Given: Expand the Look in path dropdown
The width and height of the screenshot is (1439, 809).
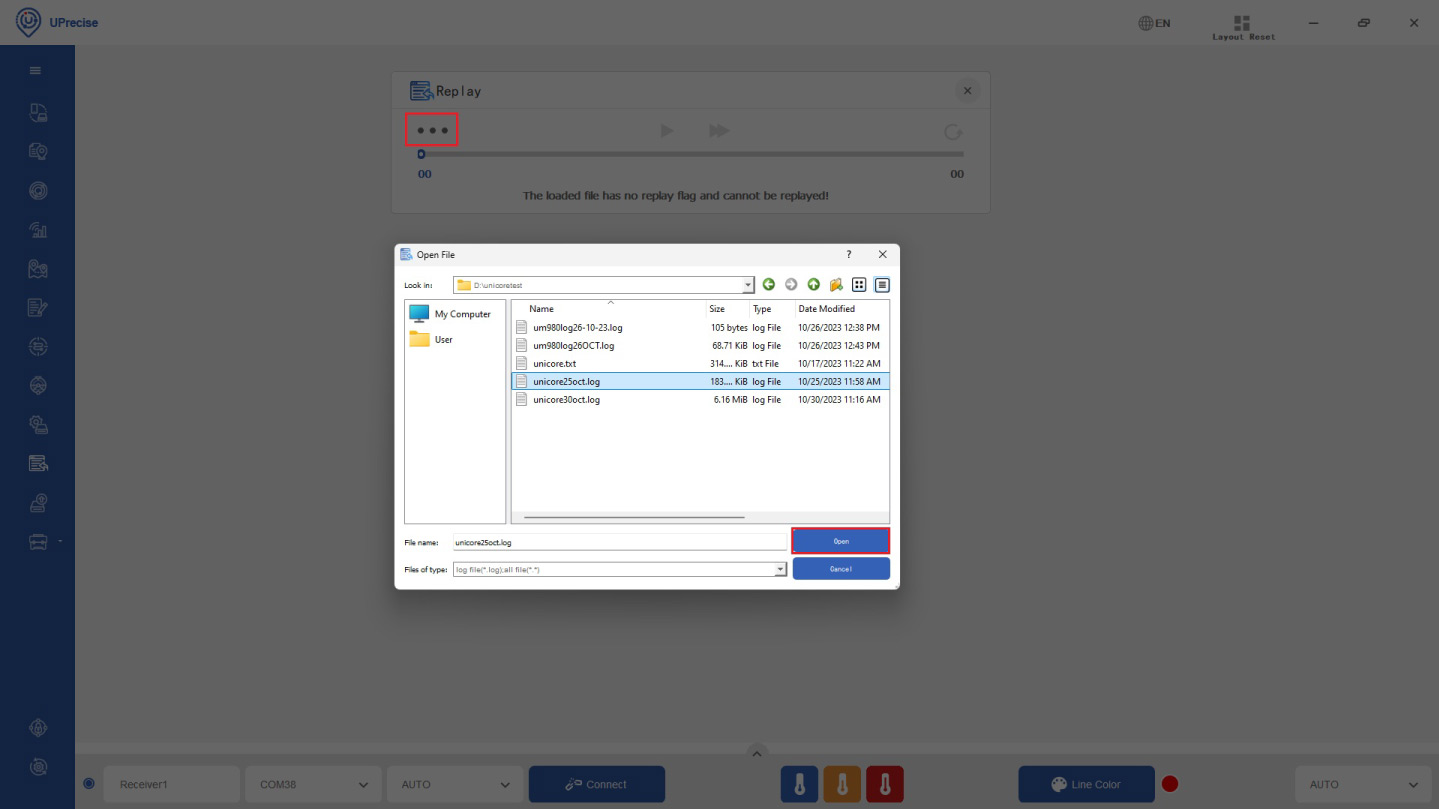Looking at the screenshot, I should click(x=748, y=285).
